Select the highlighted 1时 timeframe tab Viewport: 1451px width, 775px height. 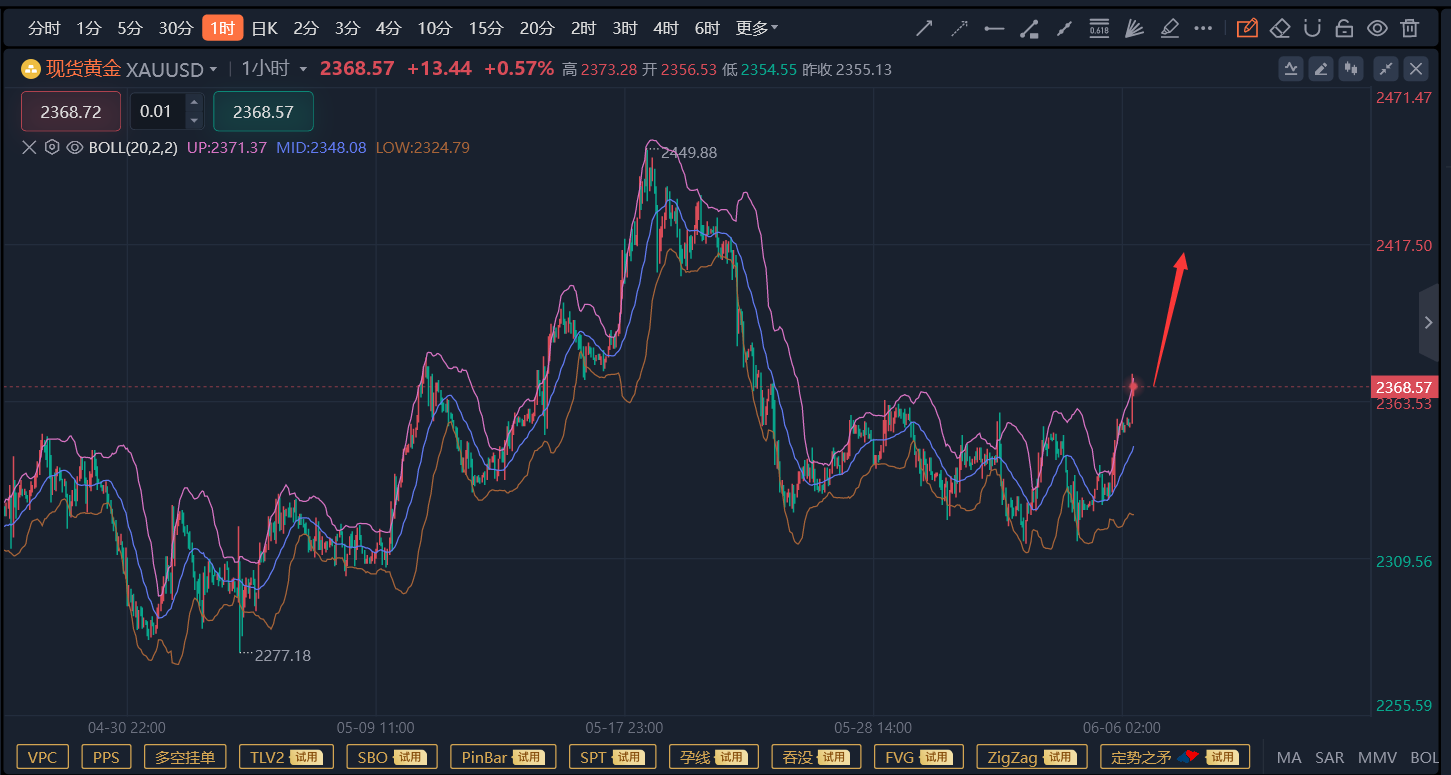(x=222, y=28)
